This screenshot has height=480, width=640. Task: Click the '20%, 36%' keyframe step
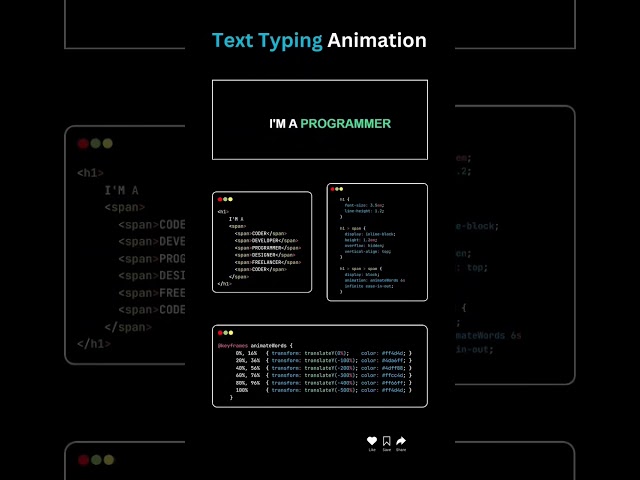[x=248, y=360]
